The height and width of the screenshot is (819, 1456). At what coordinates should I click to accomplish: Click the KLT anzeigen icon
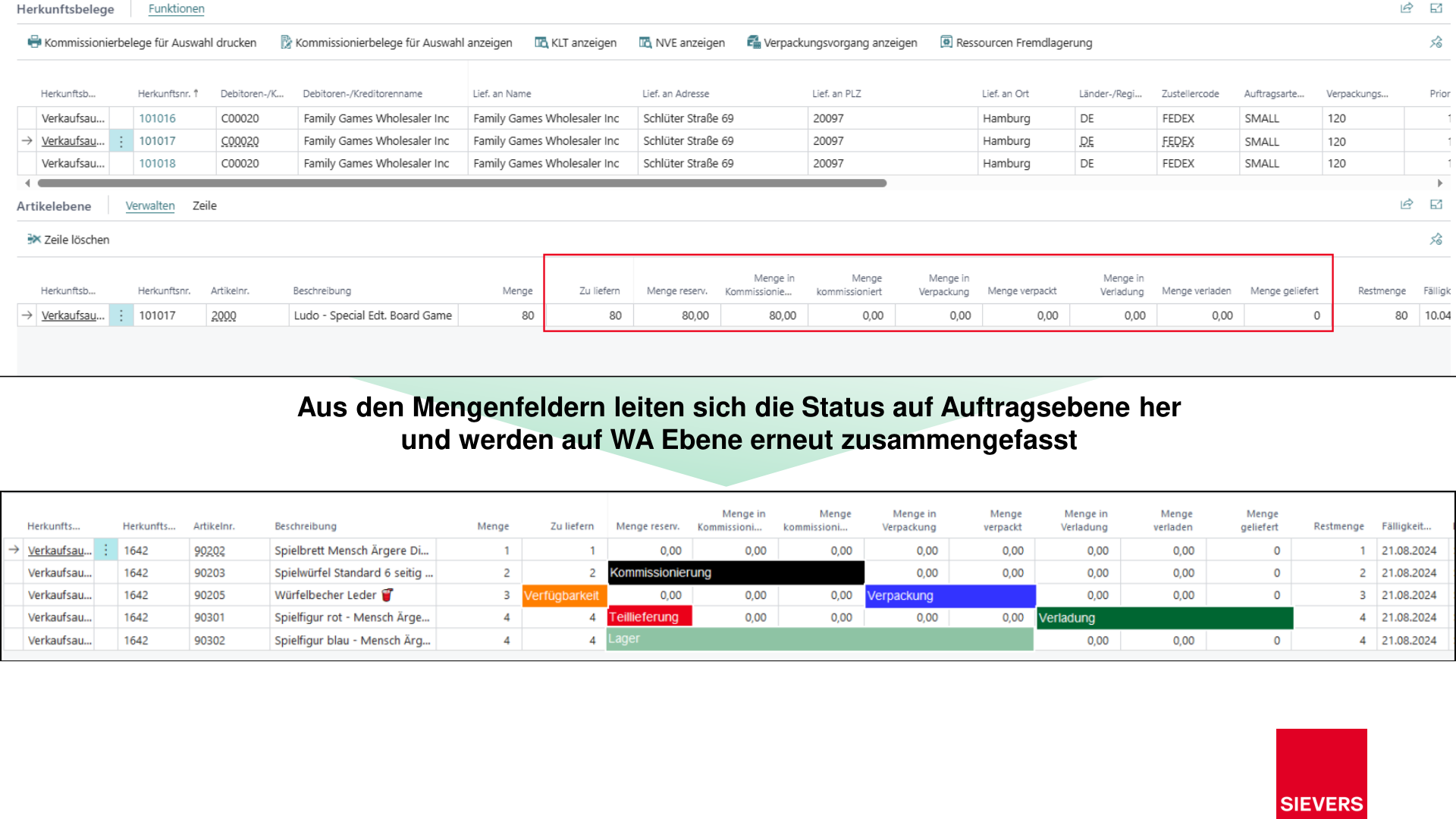coord(541,42)
